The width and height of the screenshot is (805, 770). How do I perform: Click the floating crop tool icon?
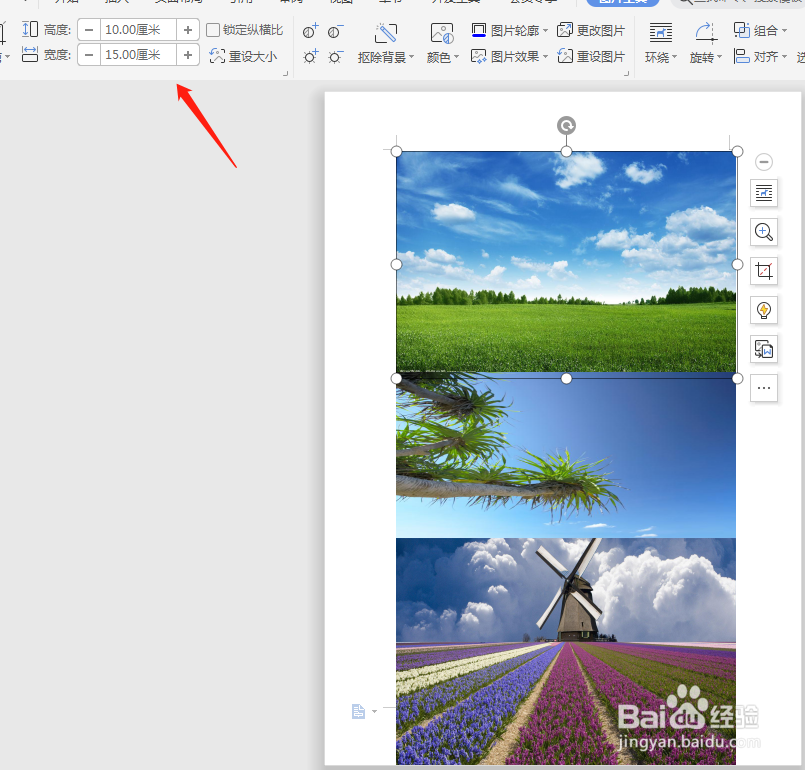point(764,271)
